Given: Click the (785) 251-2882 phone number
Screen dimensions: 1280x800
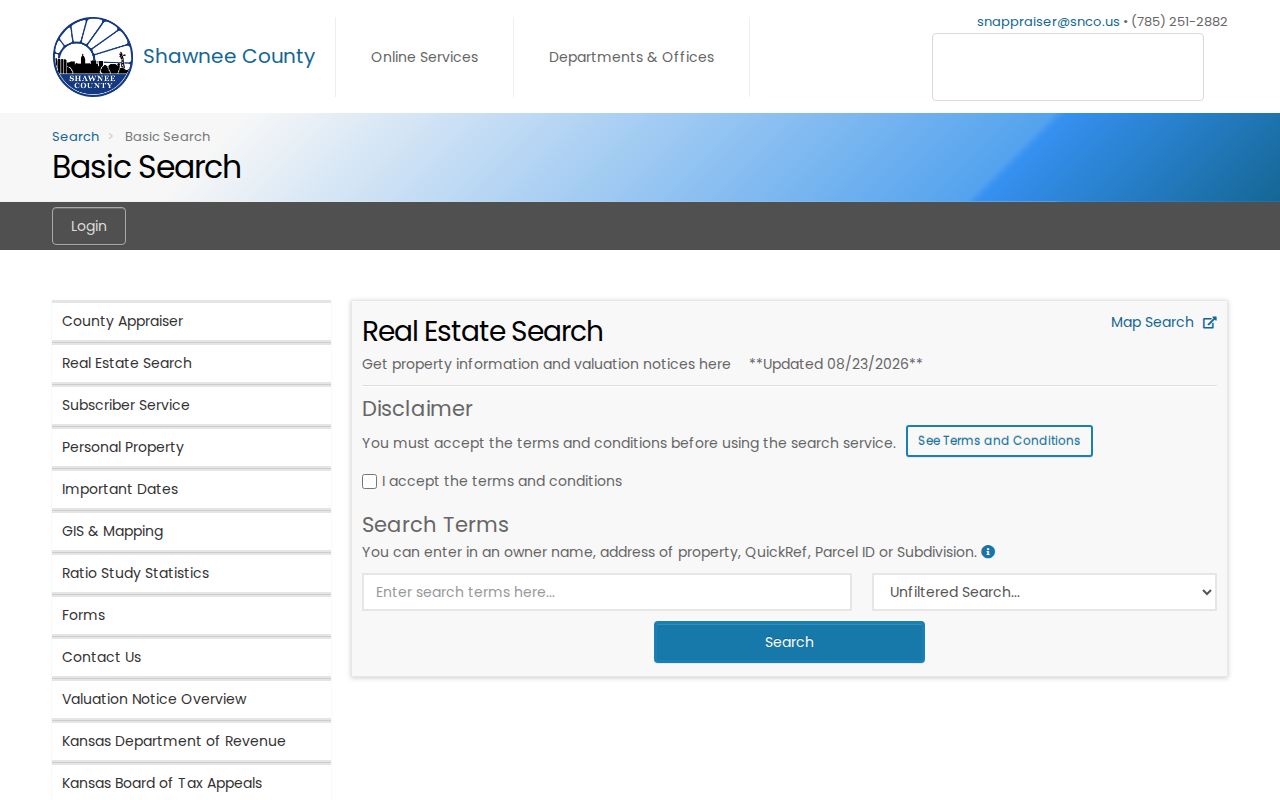Looking at the screenshot, I should coord(1179,21).
